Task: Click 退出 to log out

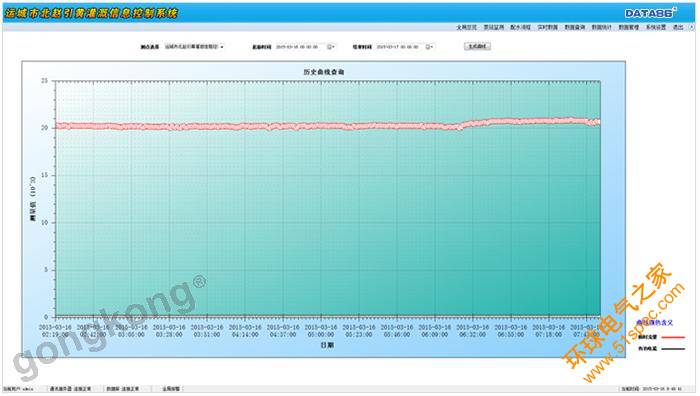Action: coord(678,27)
